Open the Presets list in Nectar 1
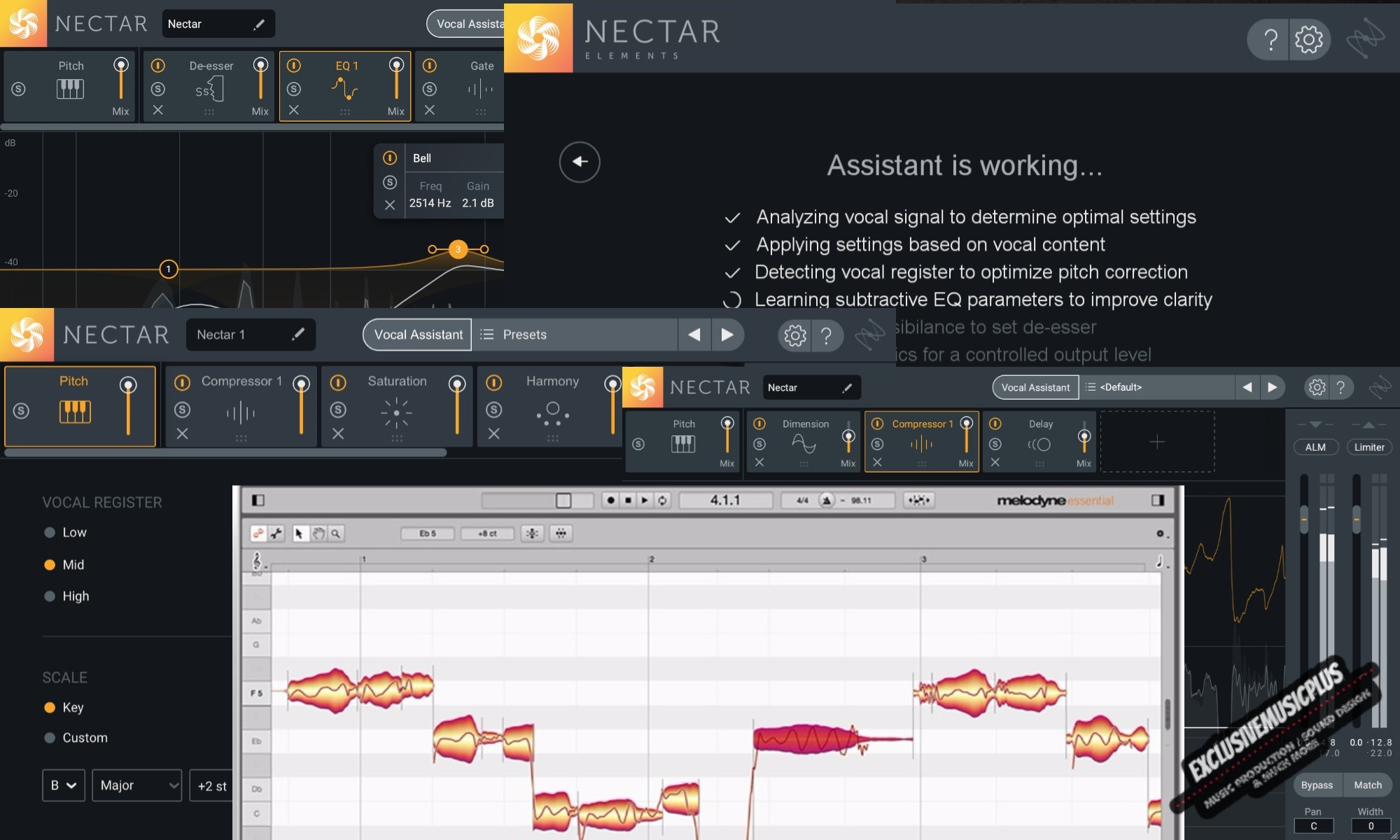This screenshot has height=840, width=1400. [575, 335]
